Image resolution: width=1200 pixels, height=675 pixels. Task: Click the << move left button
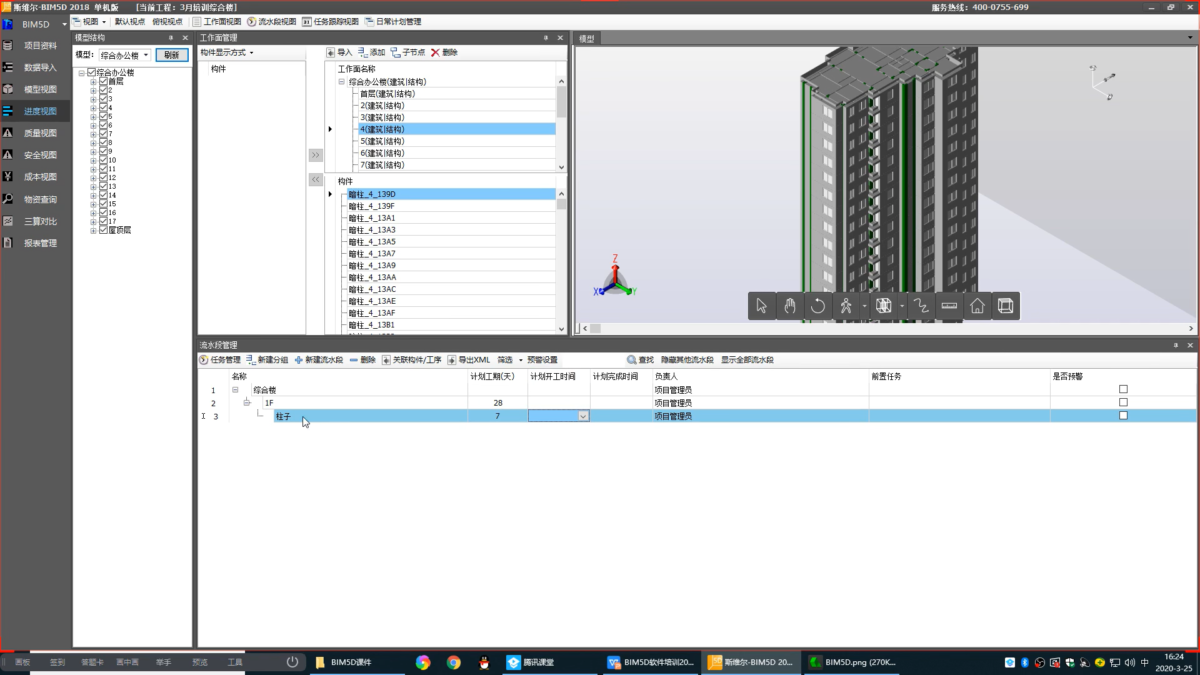click(x=316, y=180)
